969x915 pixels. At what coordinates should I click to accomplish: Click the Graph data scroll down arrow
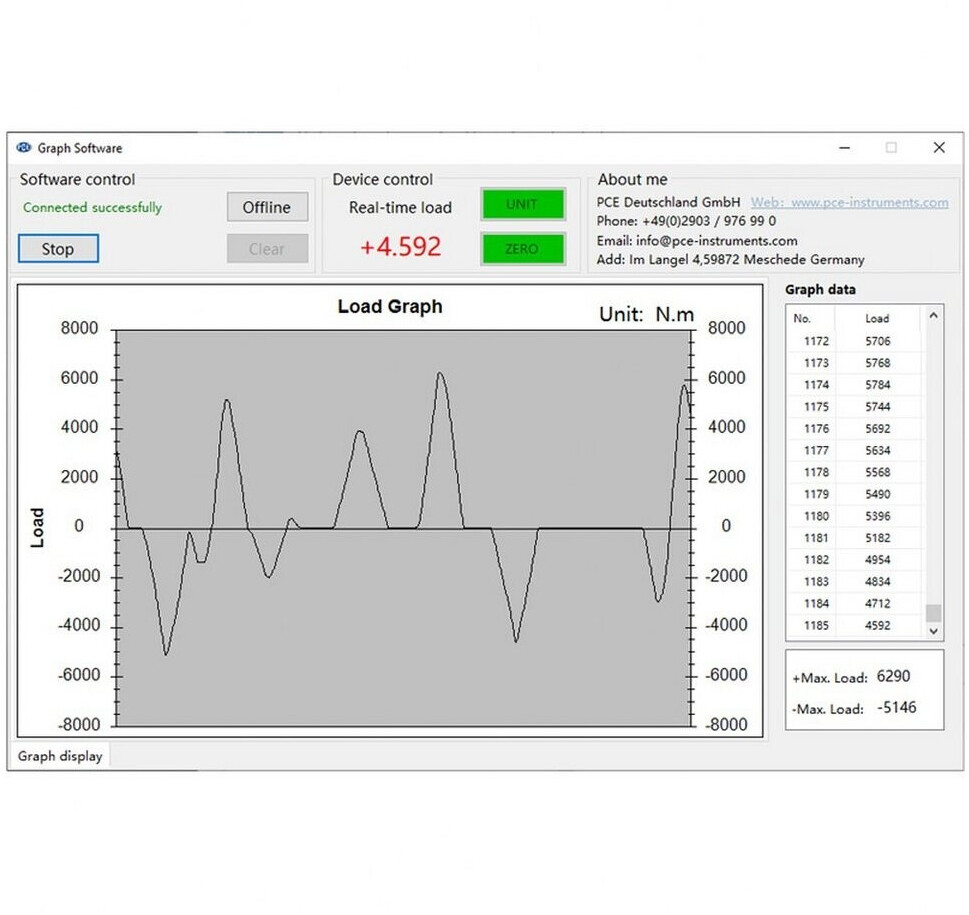click(933, 631)
